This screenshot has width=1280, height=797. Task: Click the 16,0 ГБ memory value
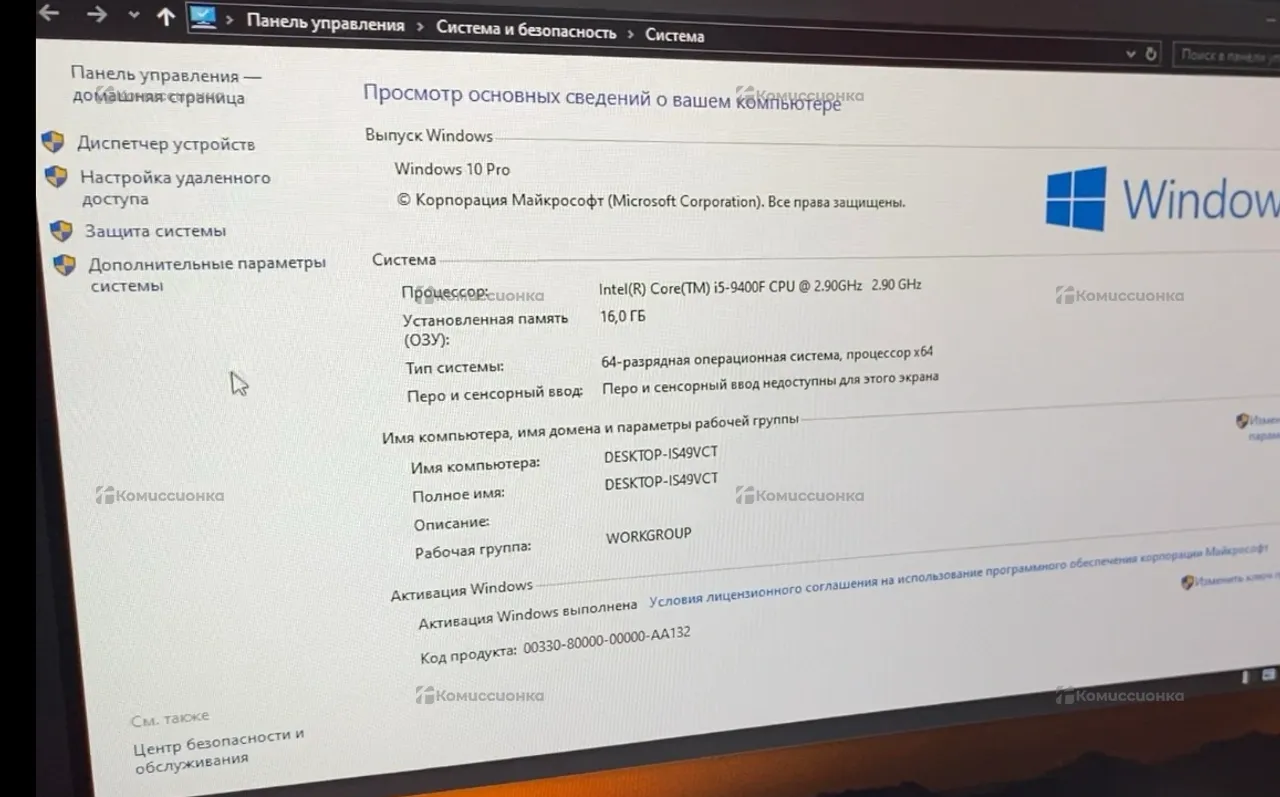[623, 317]
